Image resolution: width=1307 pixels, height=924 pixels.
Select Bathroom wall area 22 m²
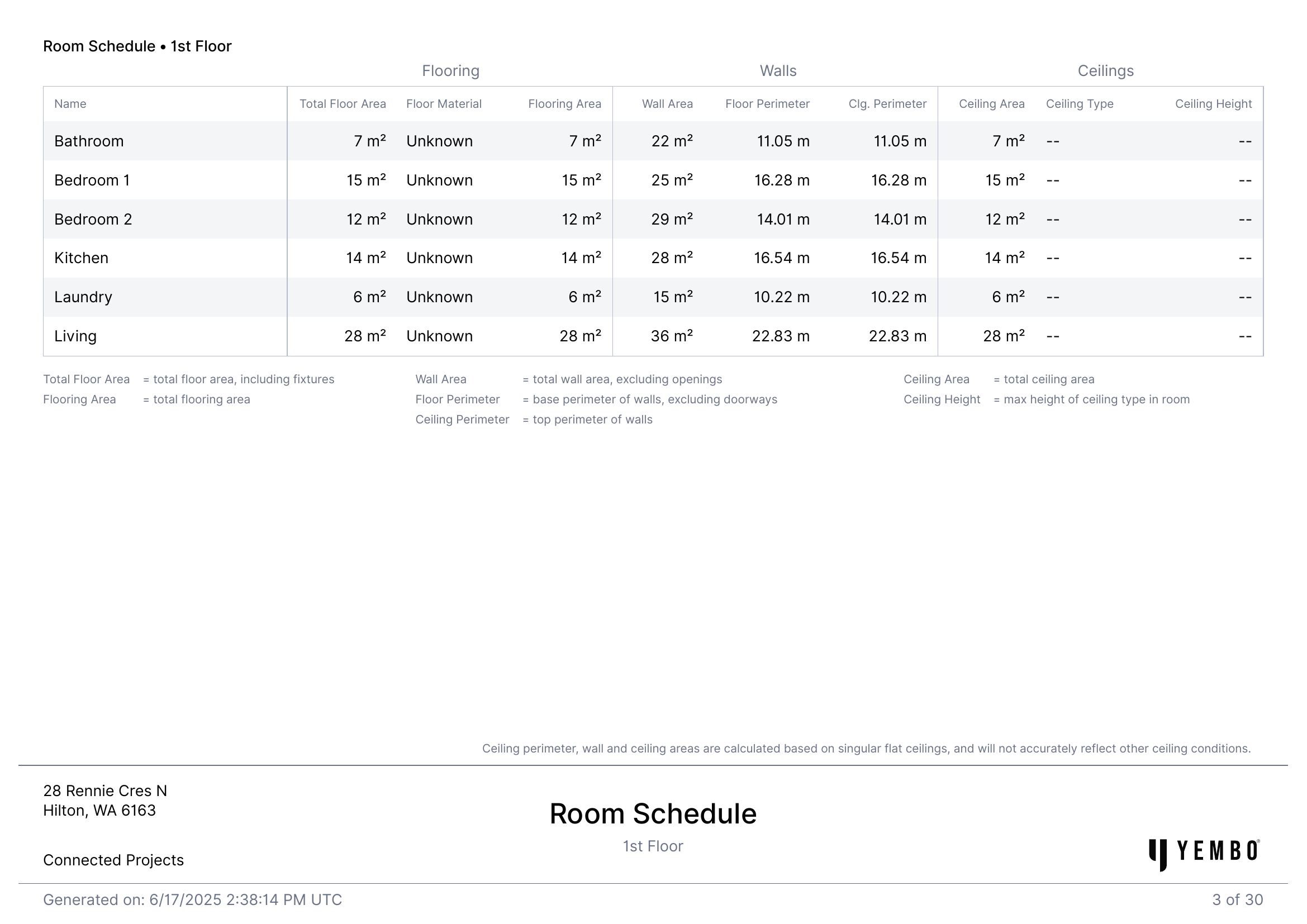pyautogui.click(x=672, y=141)
